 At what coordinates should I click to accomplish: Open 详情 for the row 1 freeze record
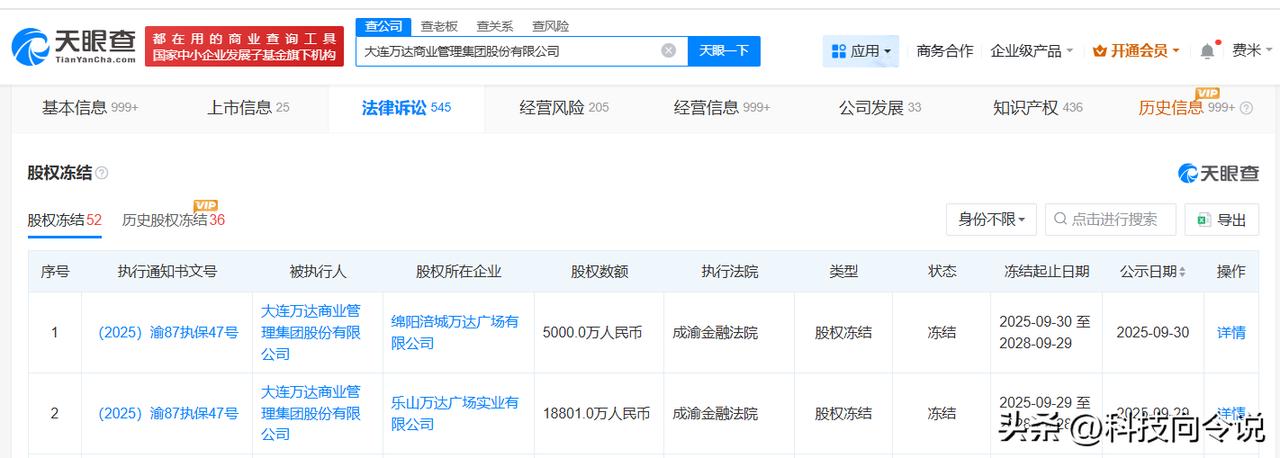tap(1231, 333)
